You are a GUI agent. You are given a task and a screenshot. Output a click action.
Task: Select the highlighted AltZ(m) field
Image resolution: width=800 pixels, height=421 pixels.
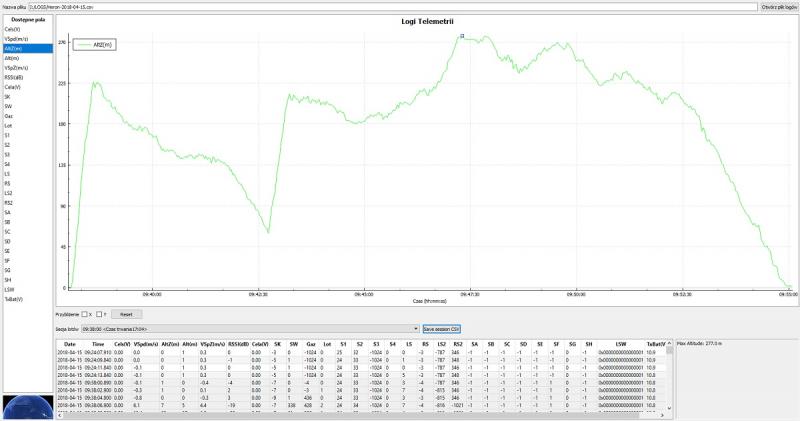click(x=15, y=48)
